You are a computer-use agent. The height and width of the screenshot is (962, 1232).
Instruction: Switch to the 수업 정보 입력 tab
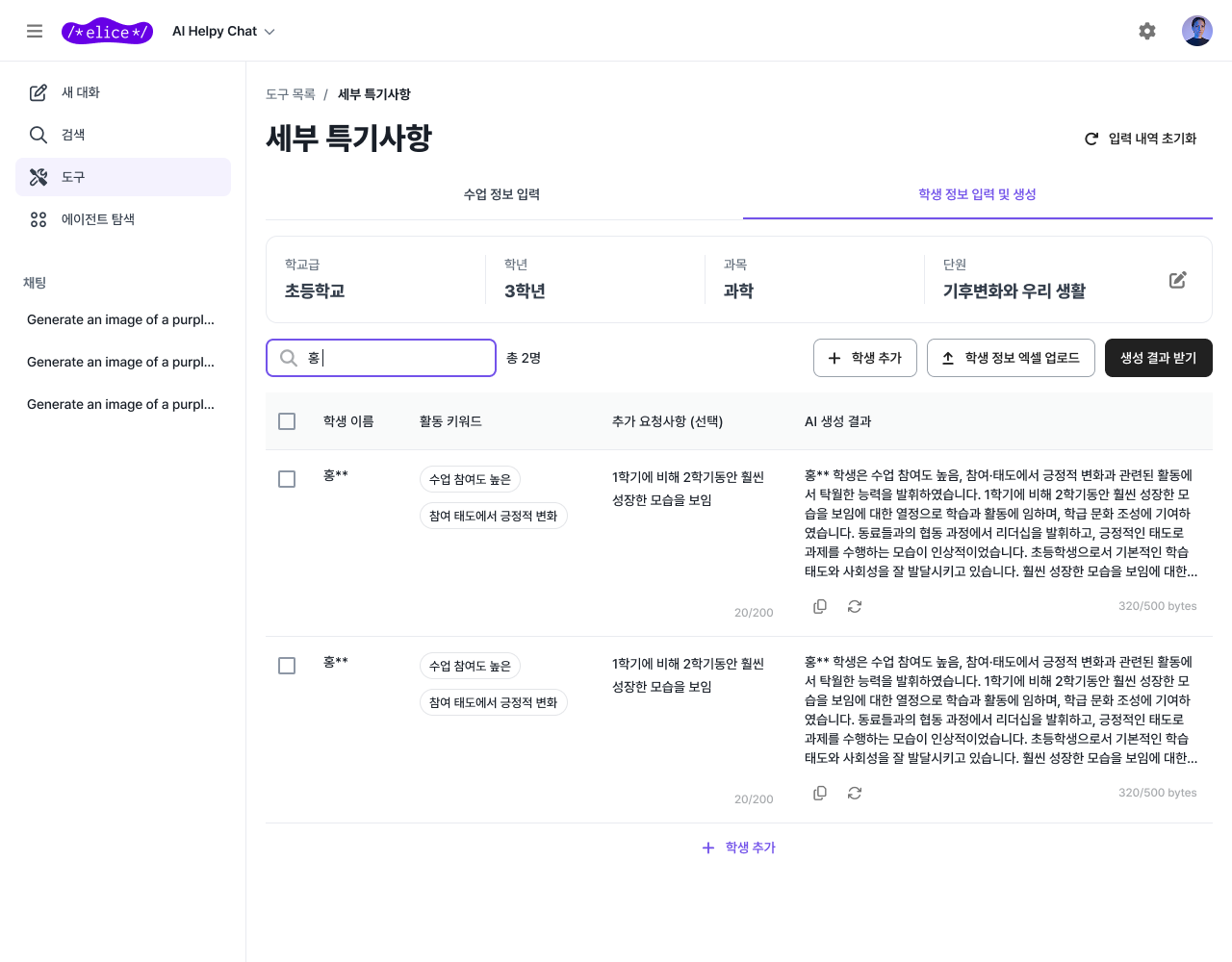[501, 194]
